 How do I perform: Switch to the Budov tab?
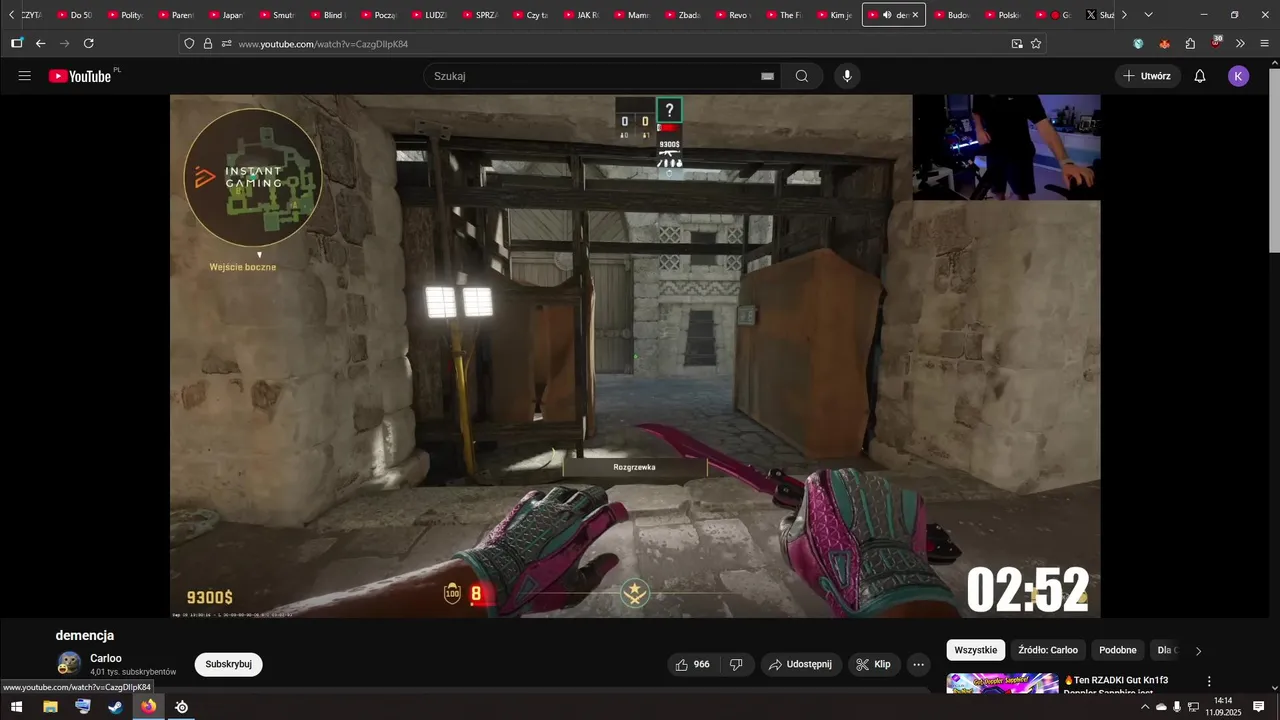pos(952,15)
